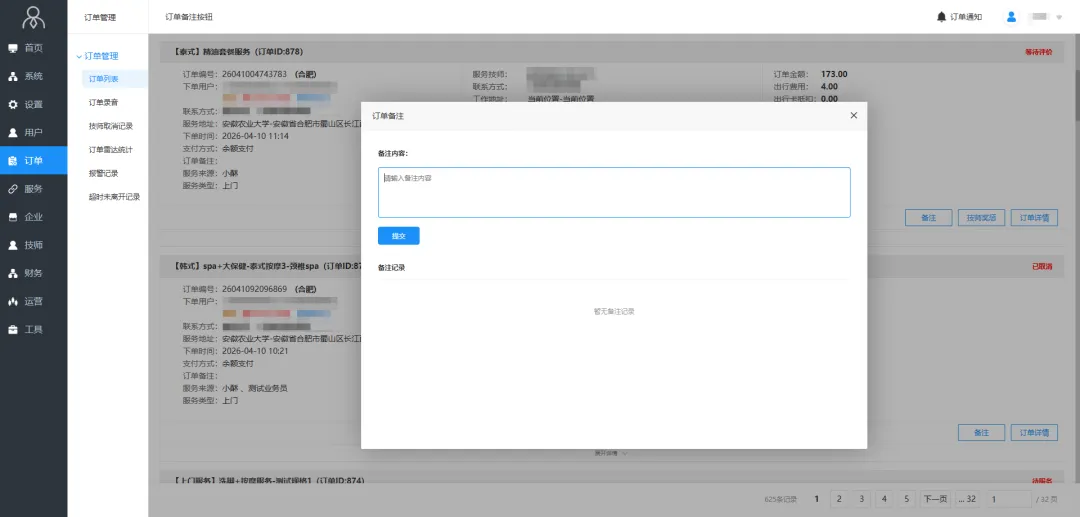Screen dimensions: 1080x517
Task: Collapse the 订单管理 tree section
Action: point(80,56)
